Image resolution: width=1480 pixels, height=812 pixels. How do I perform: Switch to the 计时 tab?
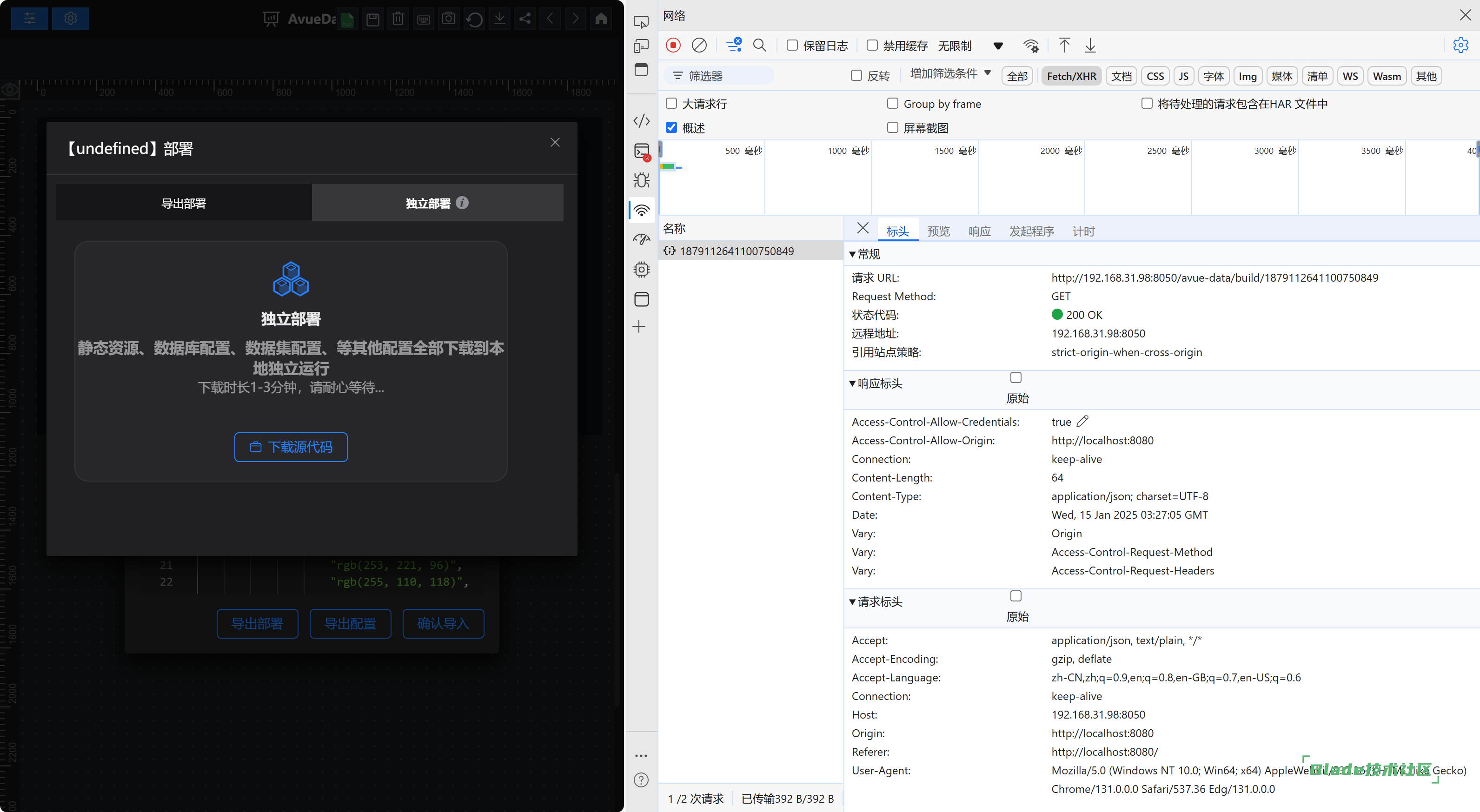(1083, 231)
